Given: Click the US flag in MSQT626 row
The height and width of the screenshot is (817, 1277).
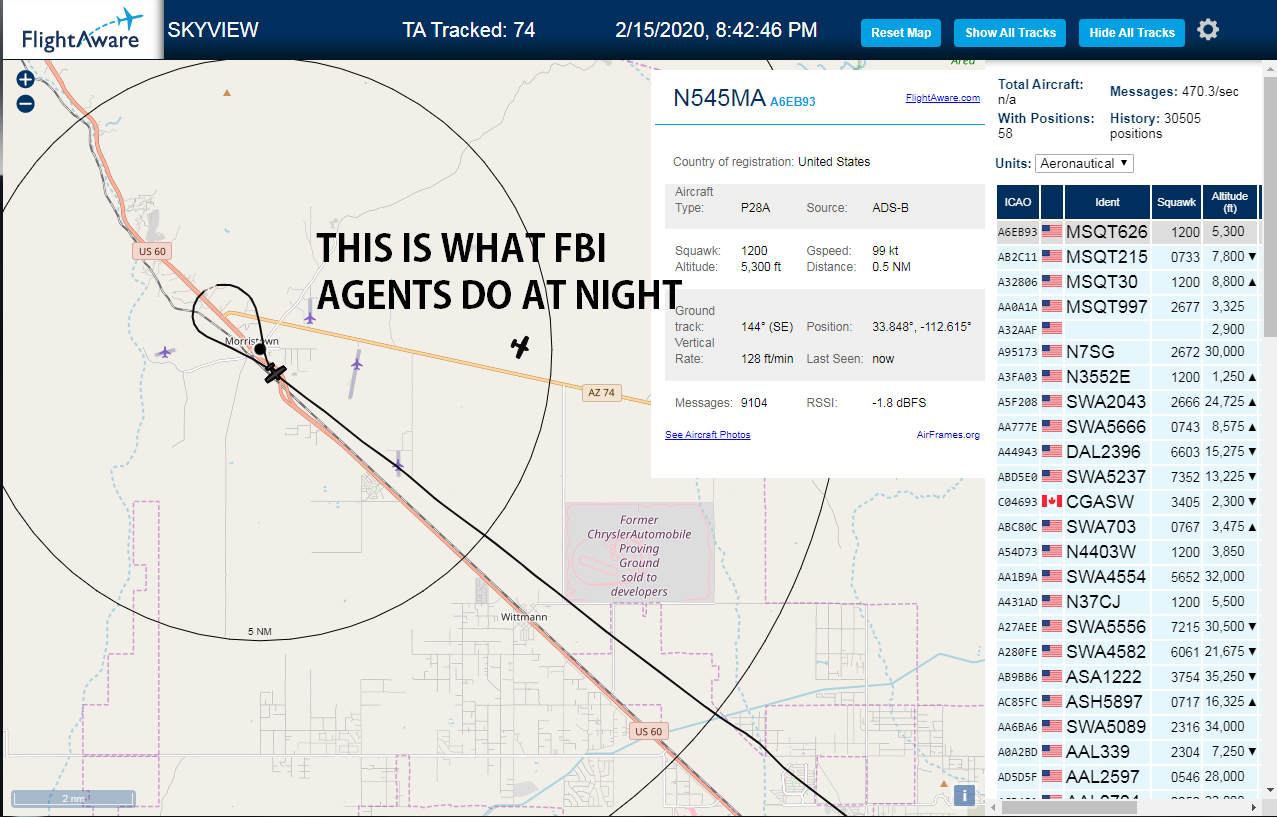Looking at the screenshot, I should point(1051,232).
